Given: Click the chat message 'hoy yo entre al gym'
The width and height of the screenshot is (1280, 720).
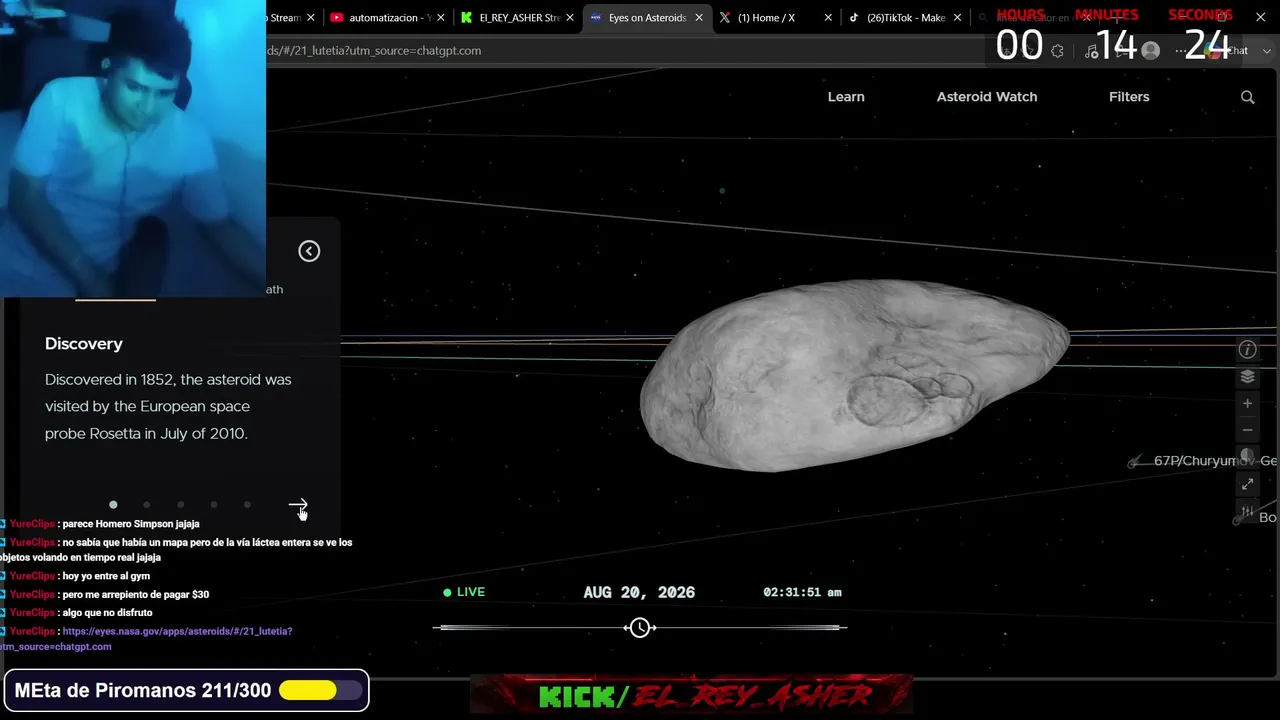Looking at the screenshot, I should (106, 576).
